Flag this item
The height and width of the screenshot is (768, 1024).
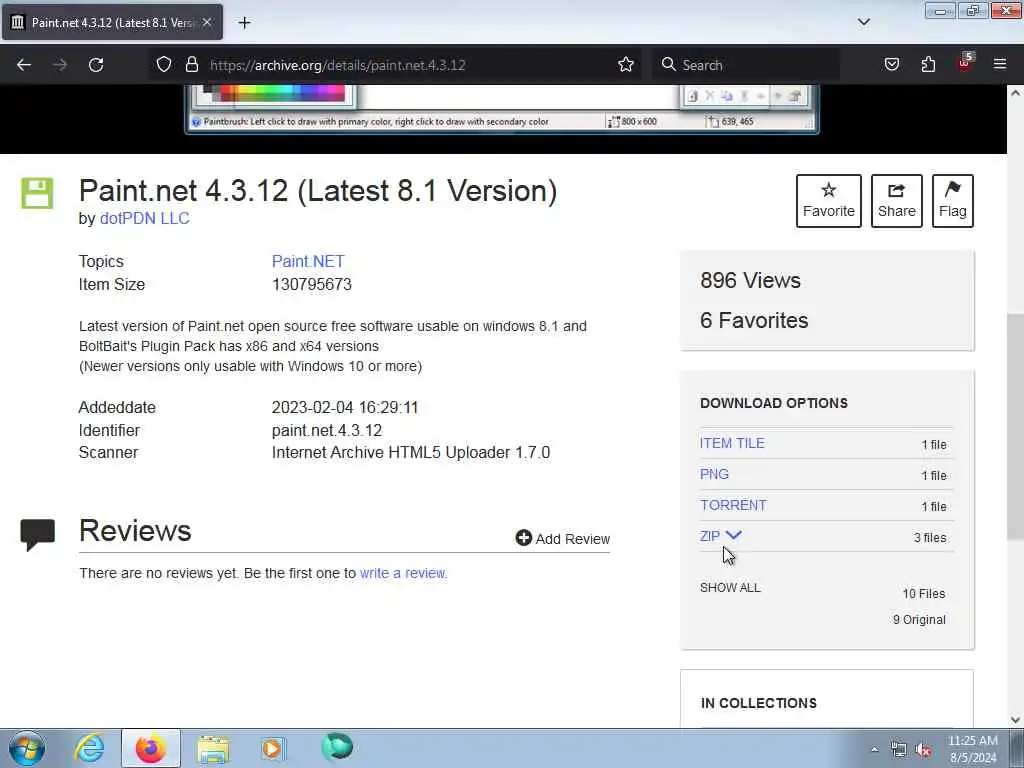pos(953,200)
